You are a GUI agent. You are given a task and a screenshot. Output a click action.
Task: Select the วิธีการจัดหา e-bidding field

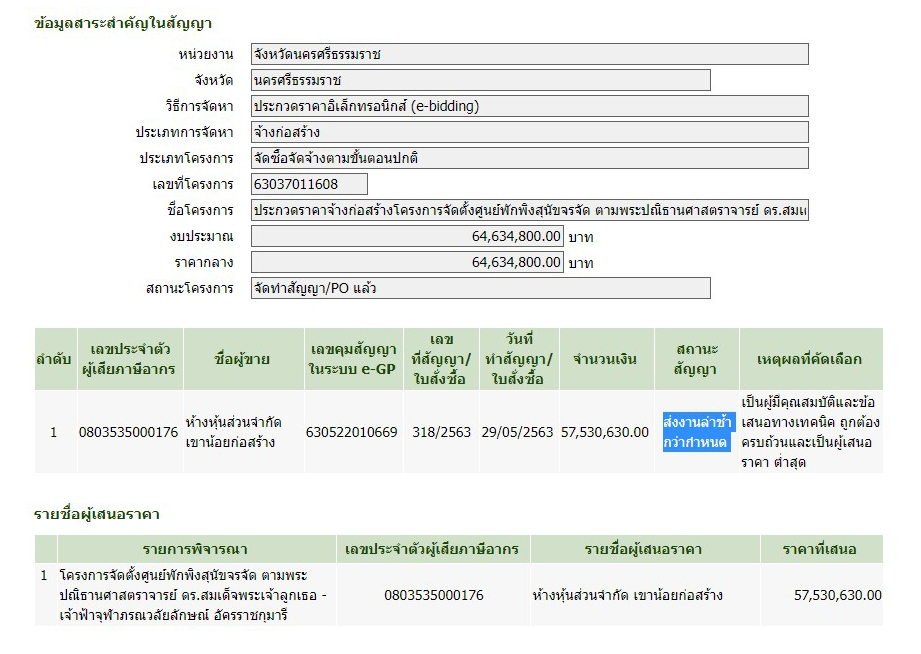(529, 106)
